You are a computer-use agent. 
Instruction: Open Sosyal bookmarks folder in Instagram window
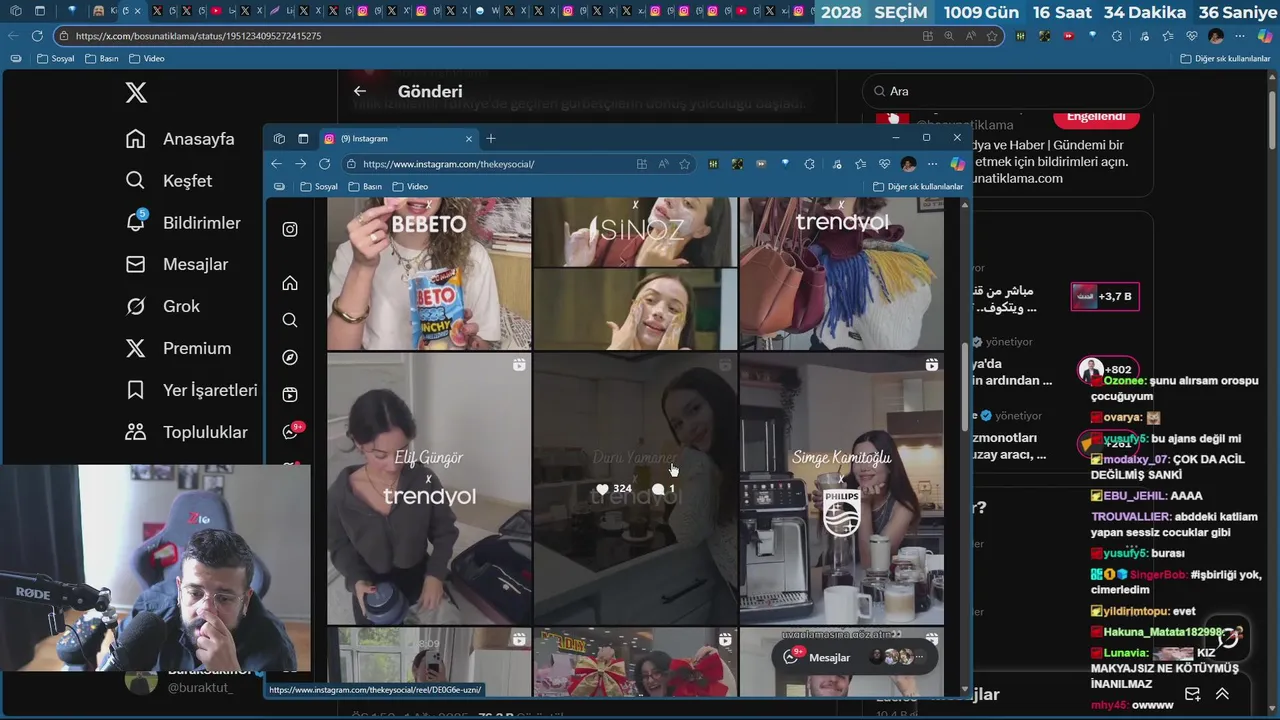pos(318,187)
